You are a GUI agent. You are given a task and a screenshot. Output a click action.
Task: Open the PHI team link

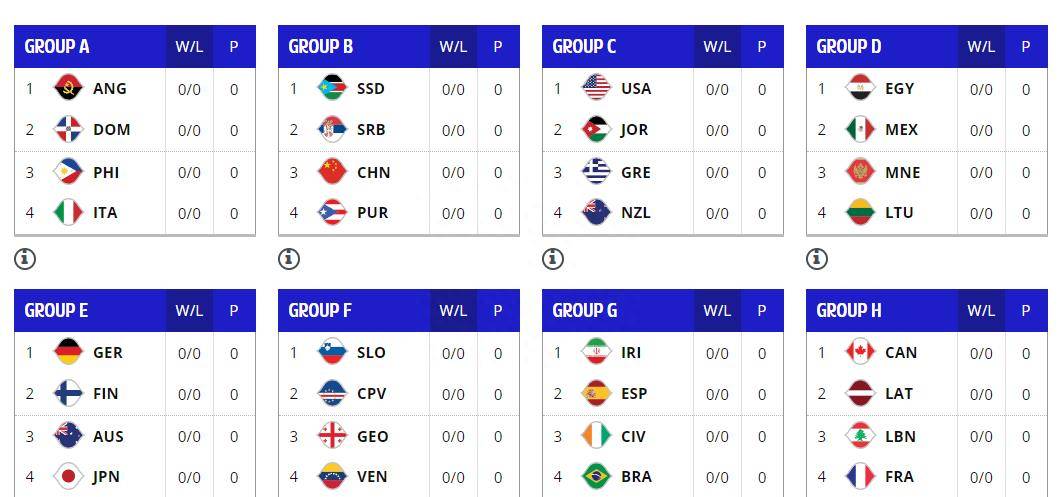pyautogui.click(x=106, y=173)
